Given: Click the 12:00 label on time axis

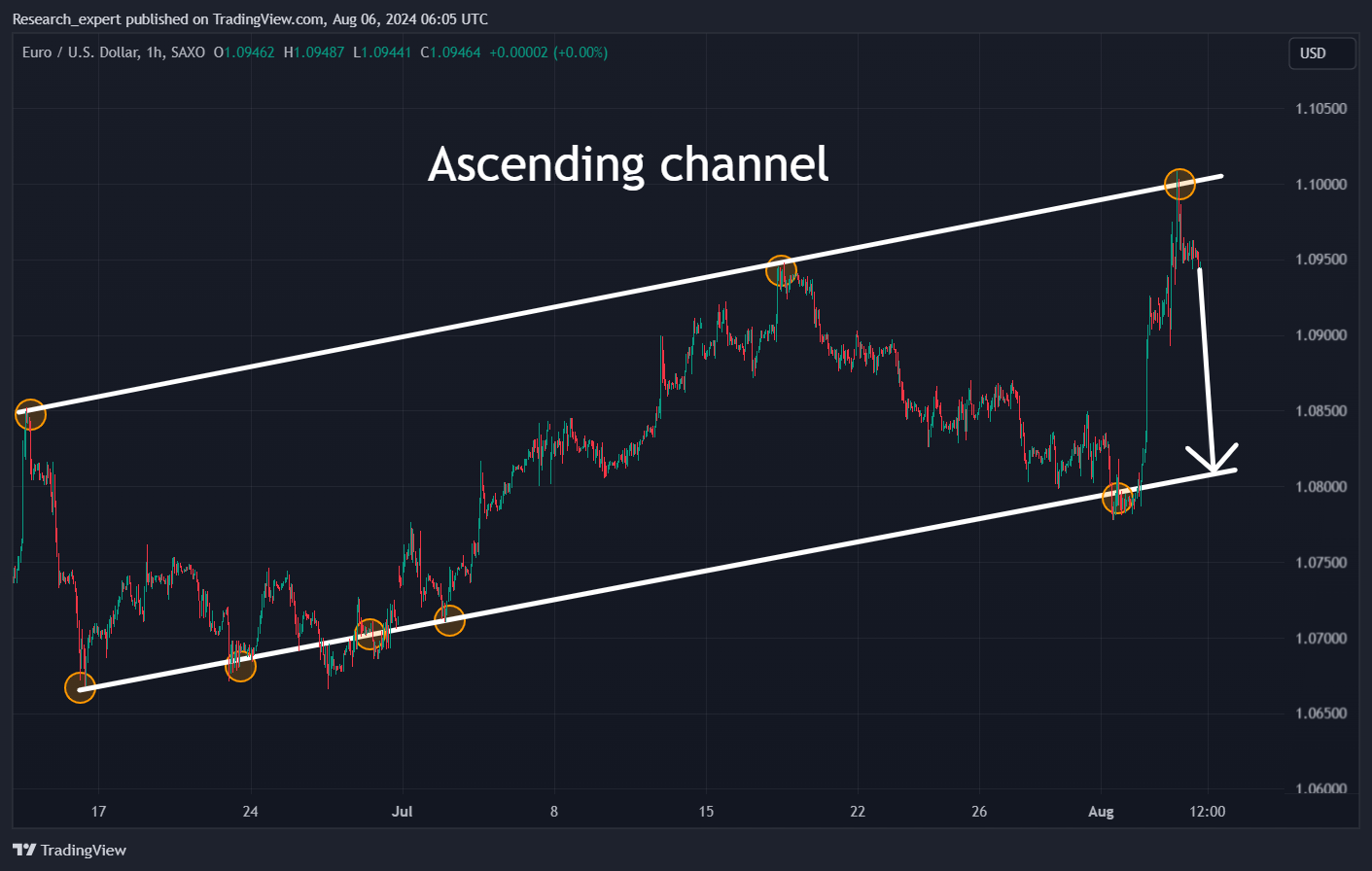Looking at the screenshot, I should click(1208, 812).
